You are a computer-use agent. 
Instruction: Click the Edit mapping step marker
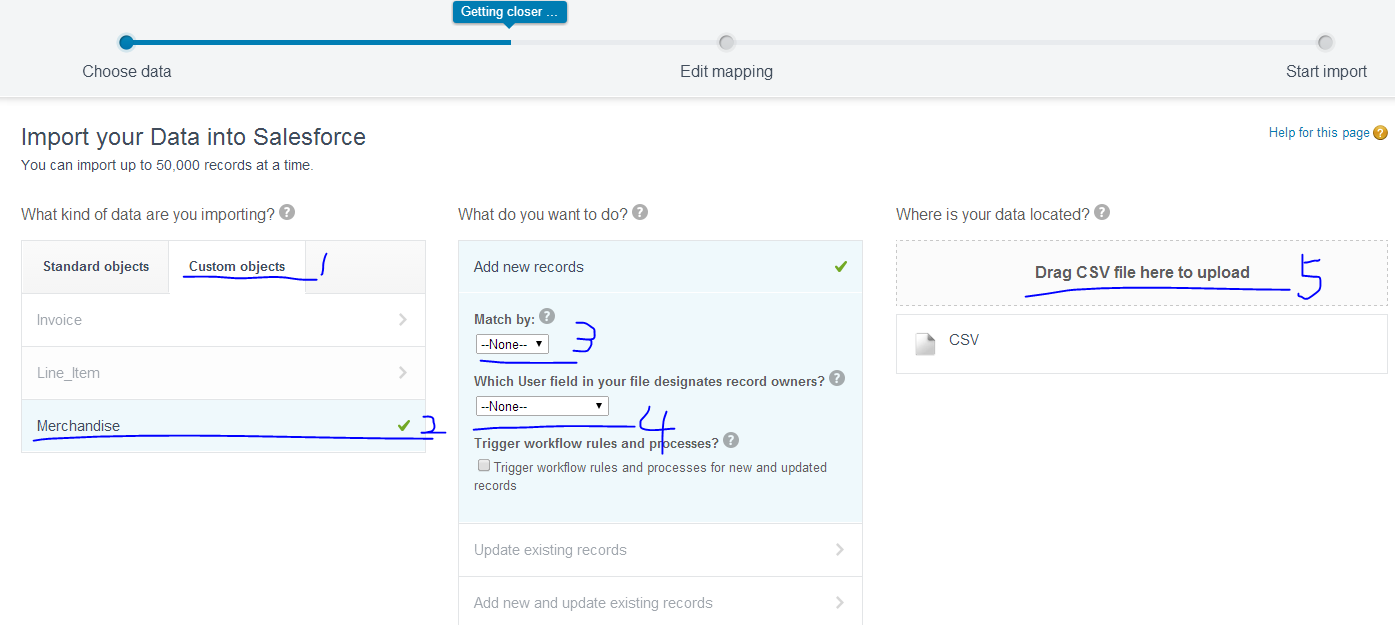(x=726, y=42)
